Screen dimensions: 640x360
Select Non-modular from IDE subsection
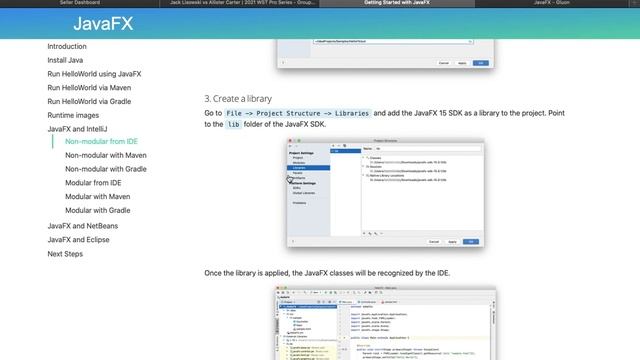[x=101, y=142]
